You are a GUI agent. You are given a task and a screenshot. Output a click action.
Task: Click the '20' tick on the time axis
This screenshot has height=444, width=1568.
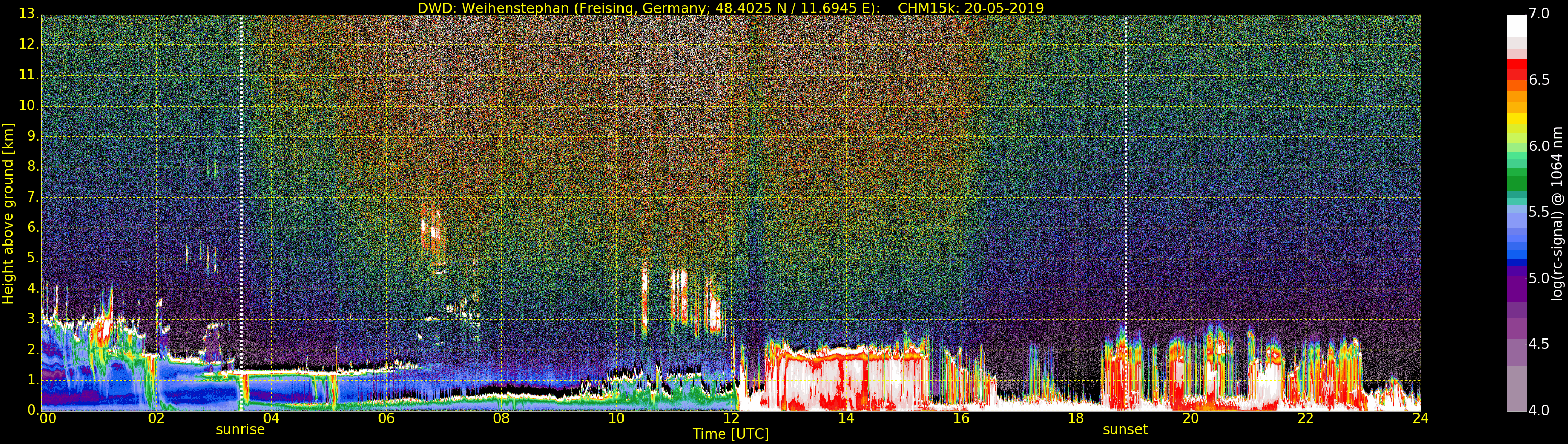tap(1191, 418)
